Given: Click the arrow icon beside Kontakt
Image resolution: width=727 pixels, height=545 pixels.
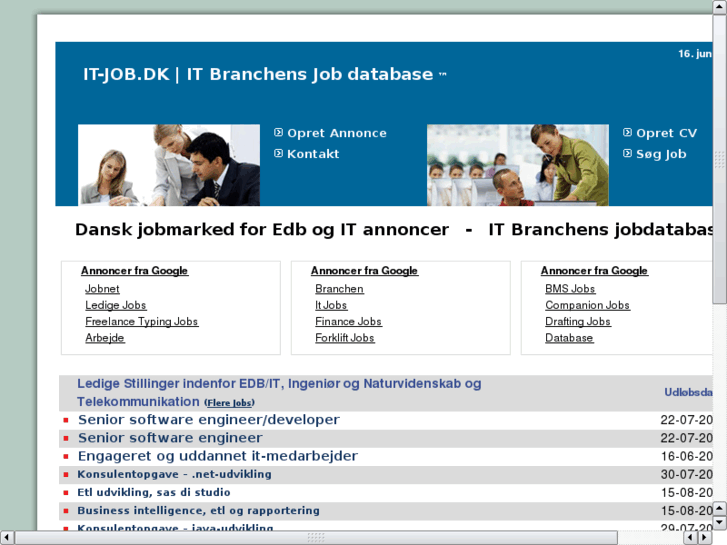Looking at the screenshot, I should (278, 153).
